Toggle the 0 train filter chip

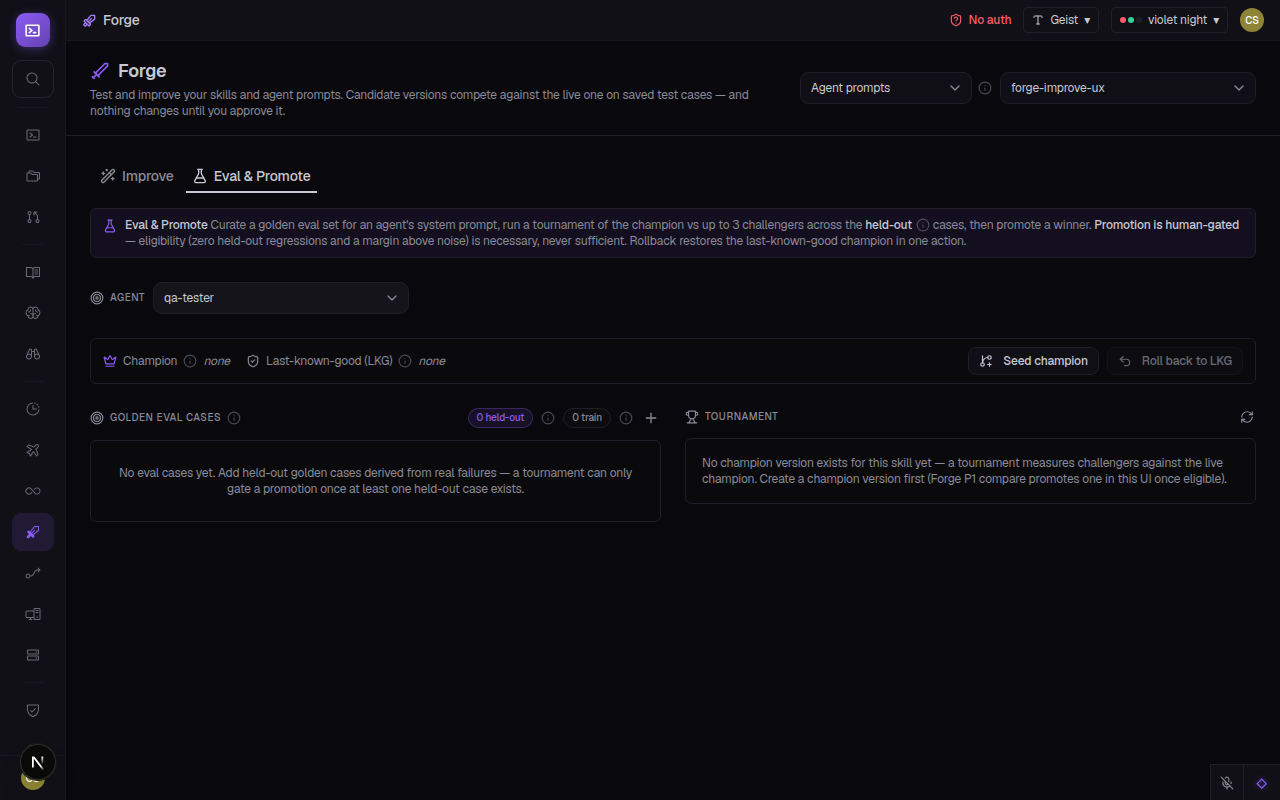tap(587, 418)
